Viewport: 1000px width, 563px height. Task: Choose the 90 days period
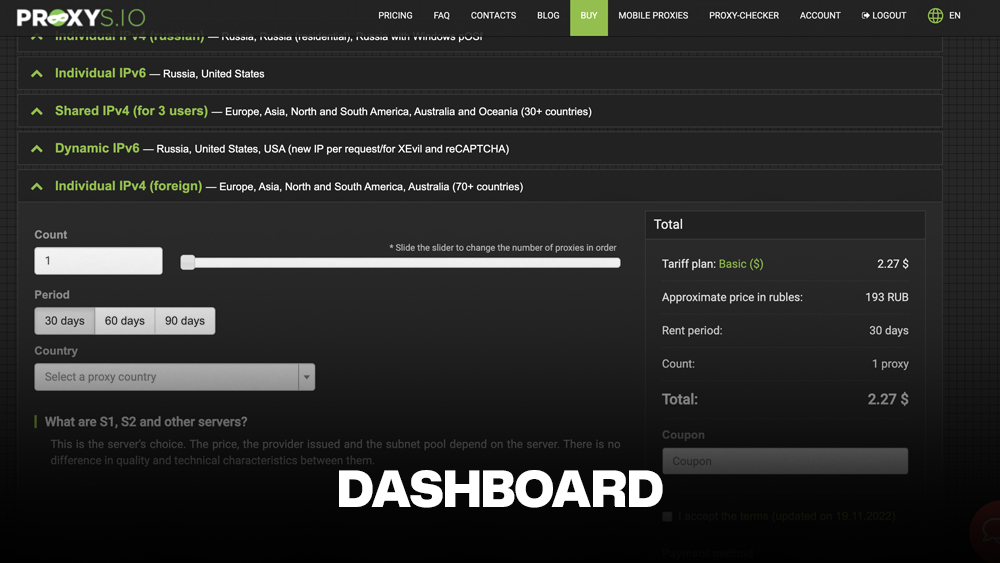pyautogui.click(x=185, y=321)
